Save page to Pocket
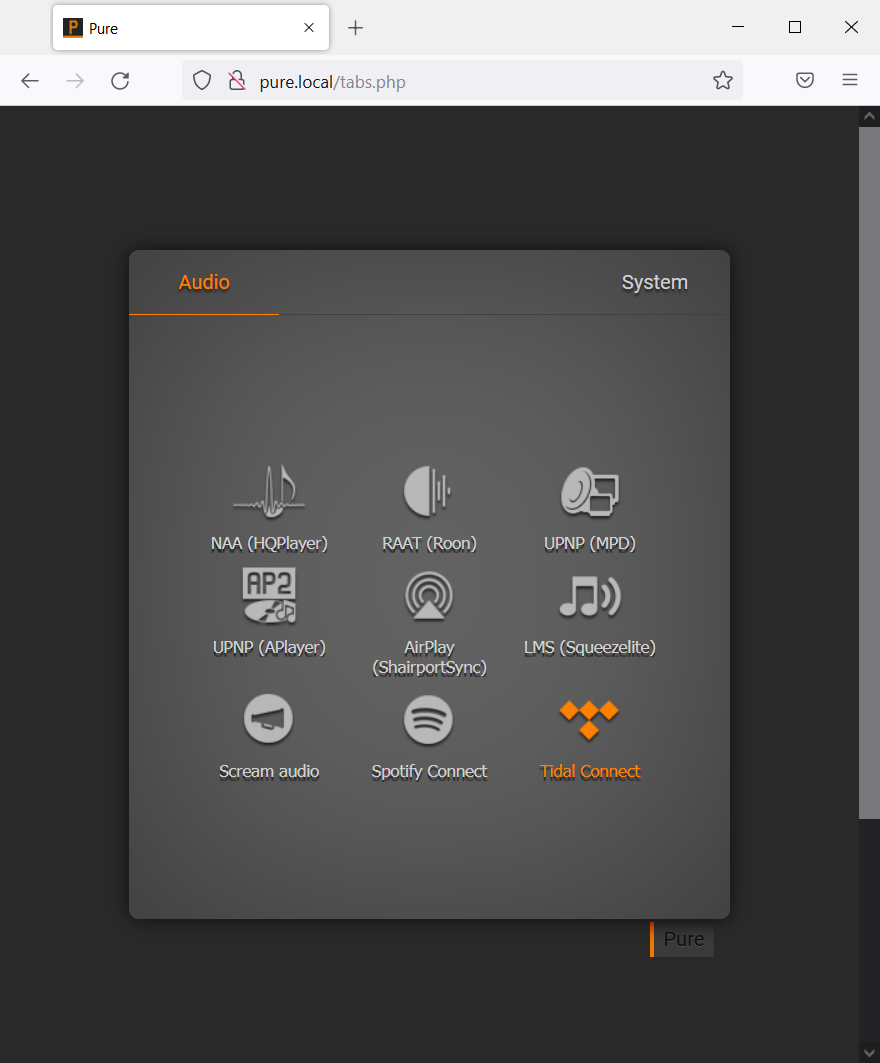This screenshot has width=880, height=1063. pos(805,80)
